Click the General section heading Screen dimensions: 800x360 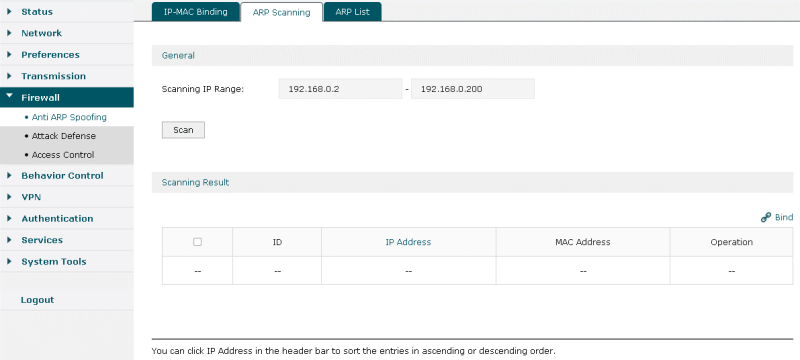click(x=178, y=56)
